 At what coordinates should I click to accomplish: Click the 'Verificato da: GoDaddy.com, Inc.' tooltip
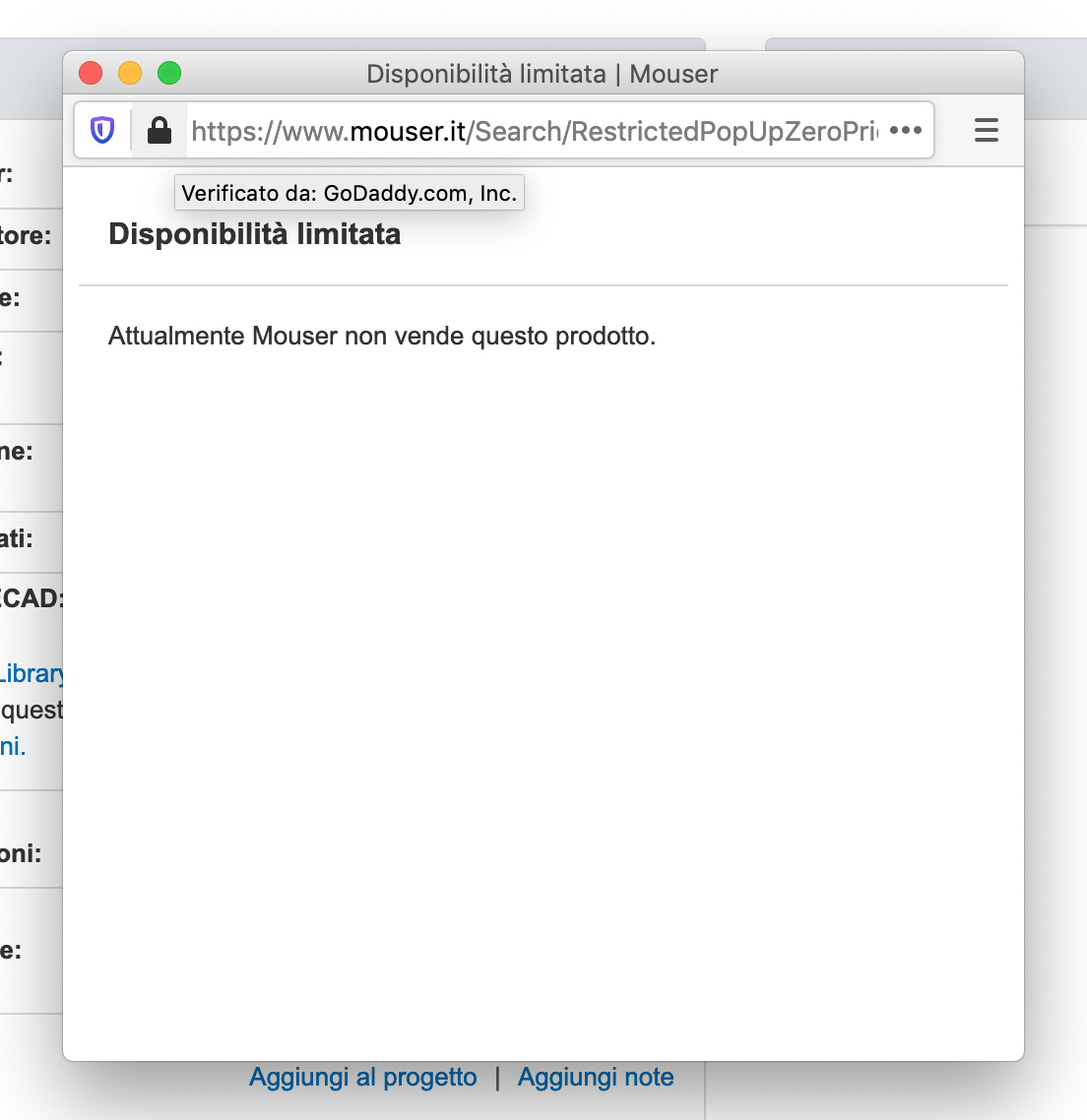[349, 193]
